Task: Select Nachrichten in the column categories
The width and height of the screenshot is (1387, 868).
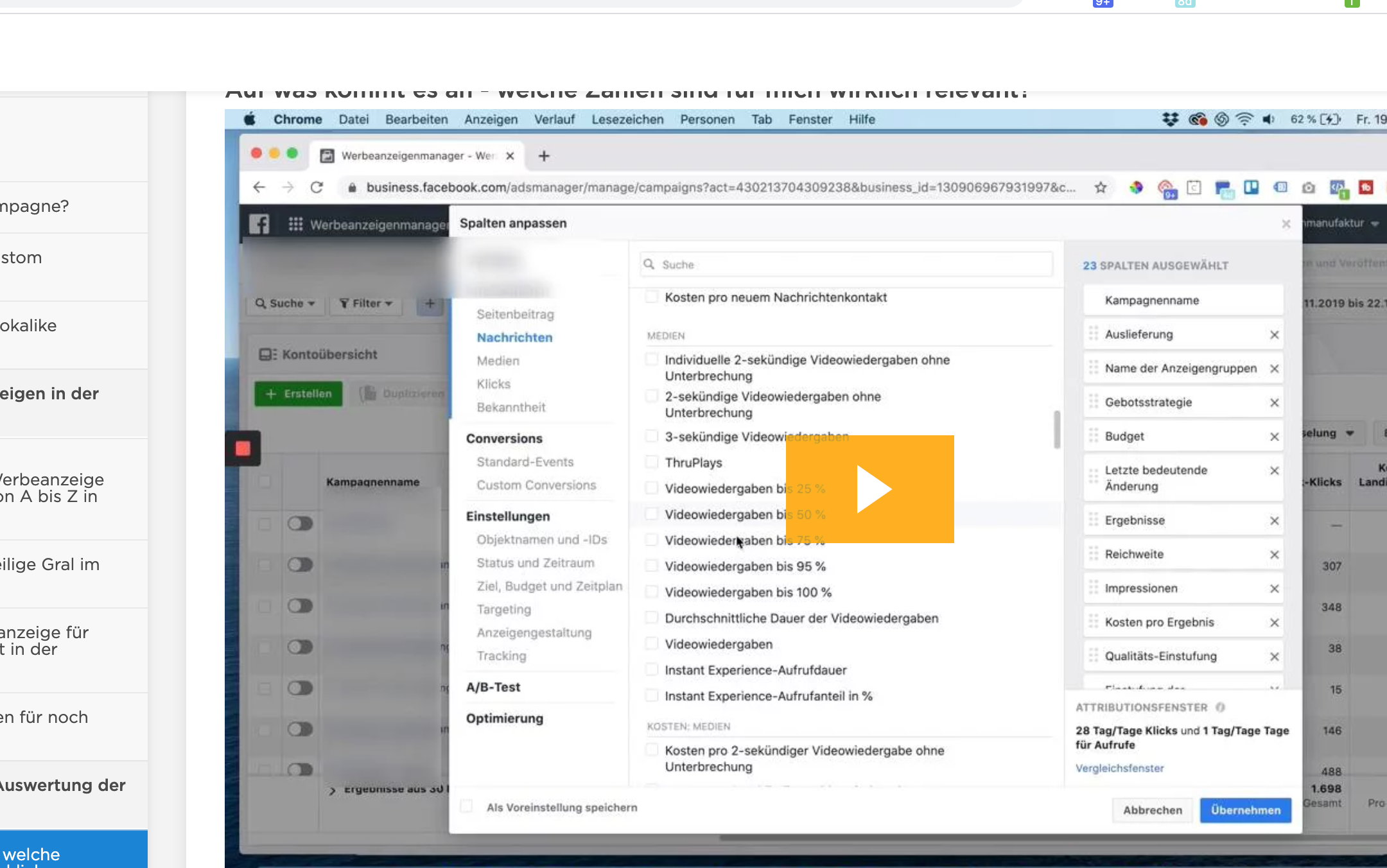Action: pyautogui.click(x=514, y=338)
